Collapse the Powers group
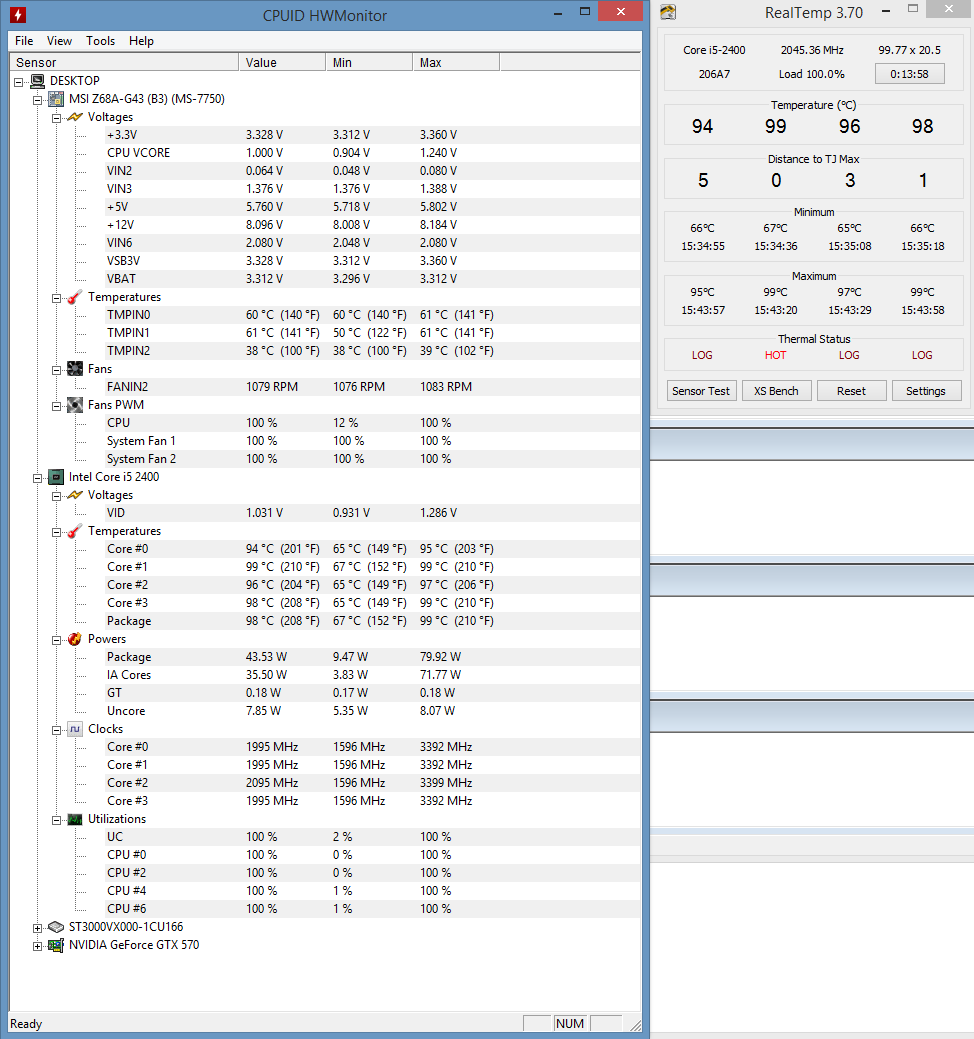 [56, 640]
